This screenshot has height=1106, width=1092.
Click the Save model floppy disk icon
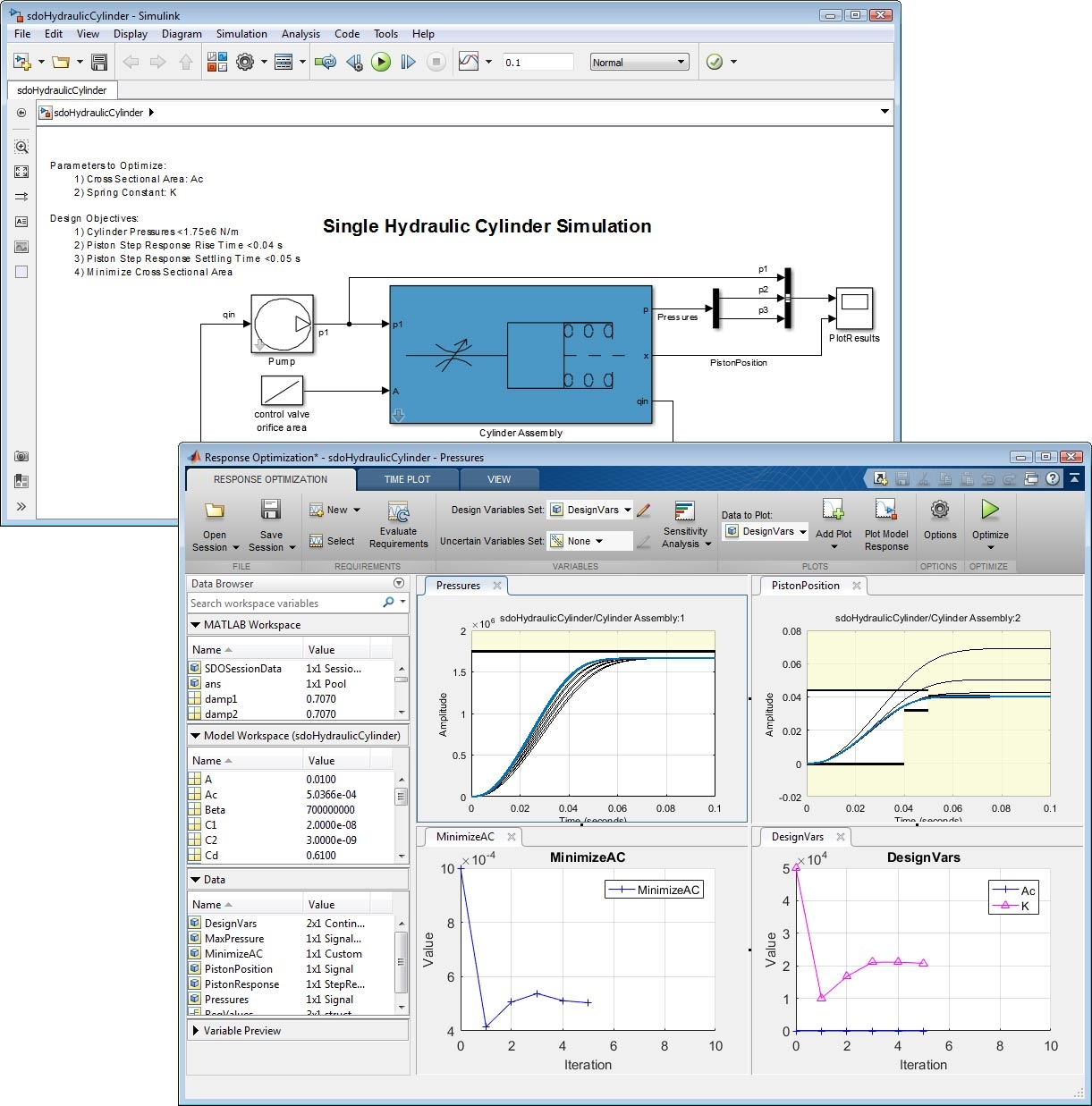pyautogui.click(x=99, y=62)
